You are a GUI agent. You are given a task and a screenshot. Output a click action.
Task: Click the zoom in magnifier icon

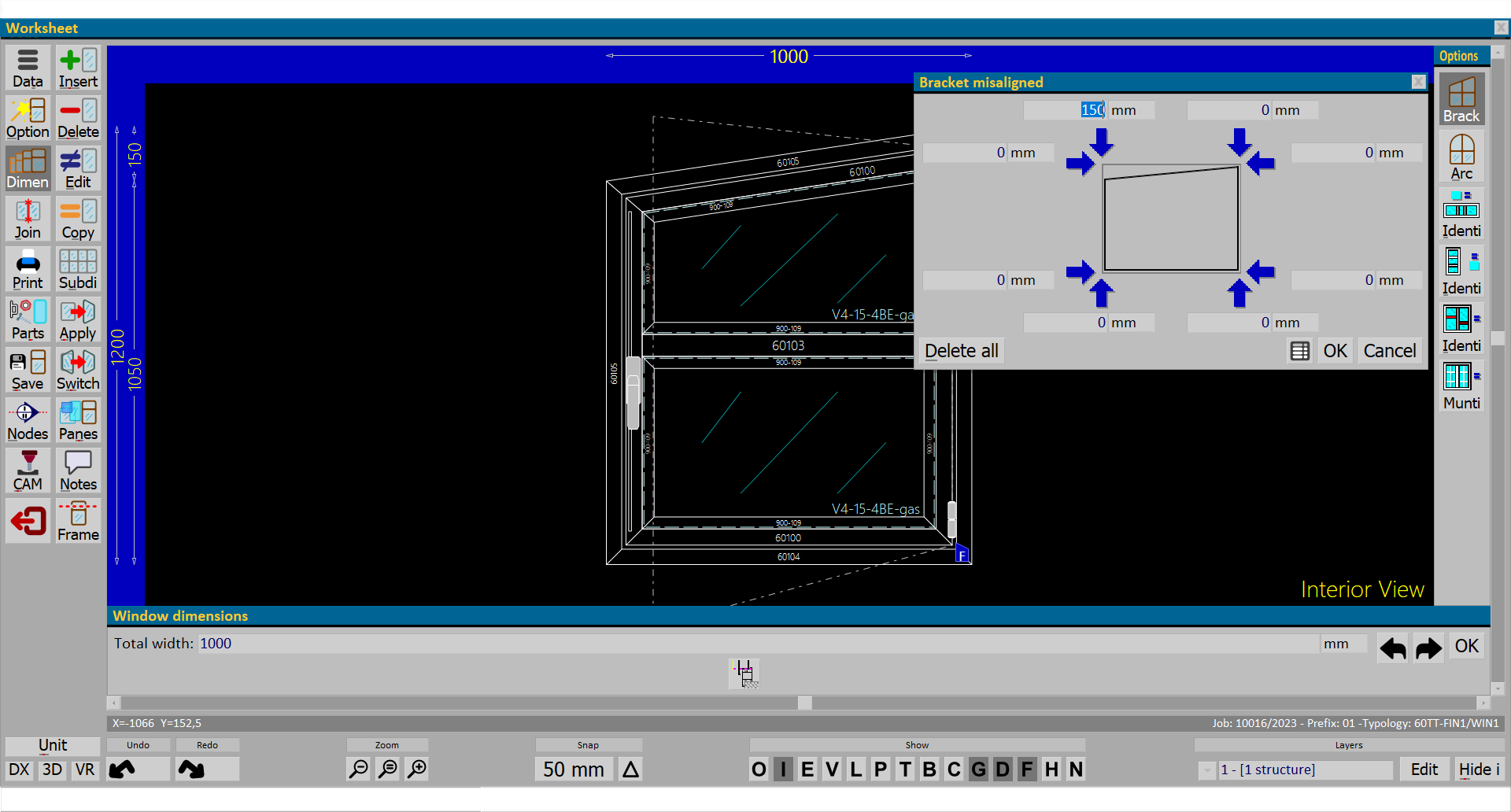(417, 769)
